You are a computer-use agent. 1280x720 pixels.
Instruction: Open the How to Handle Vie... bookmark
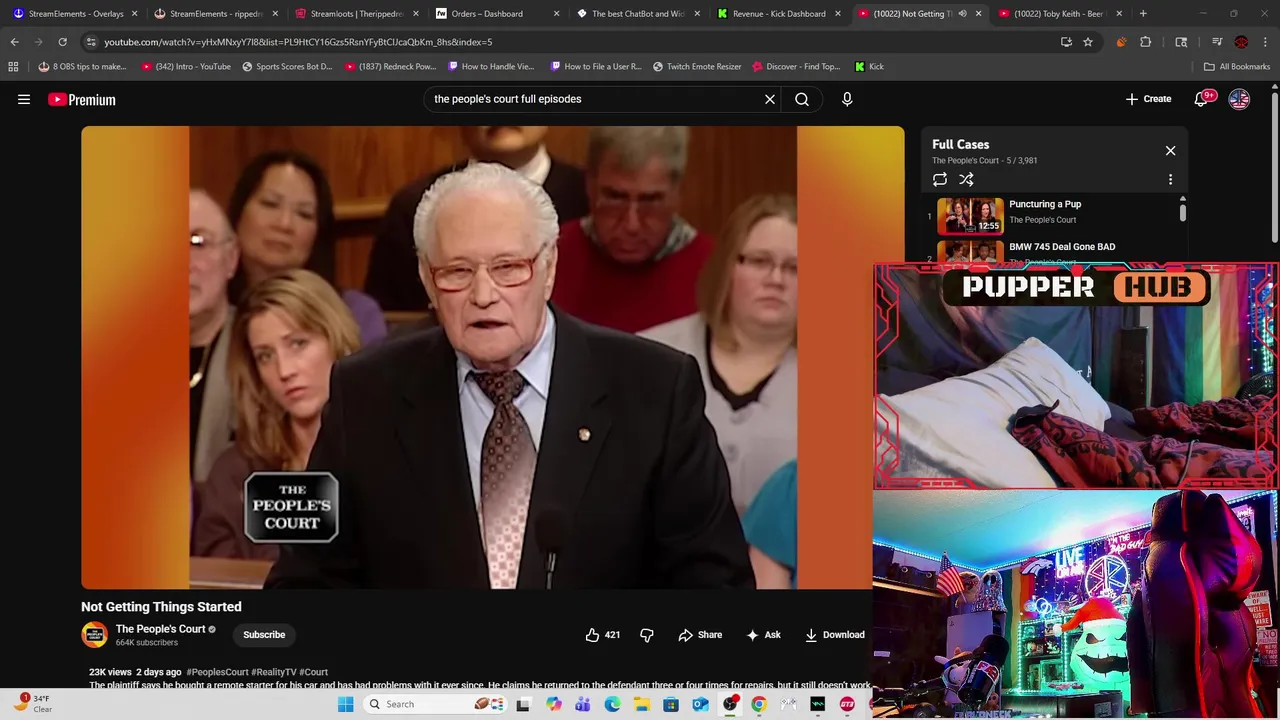[491, 66]
